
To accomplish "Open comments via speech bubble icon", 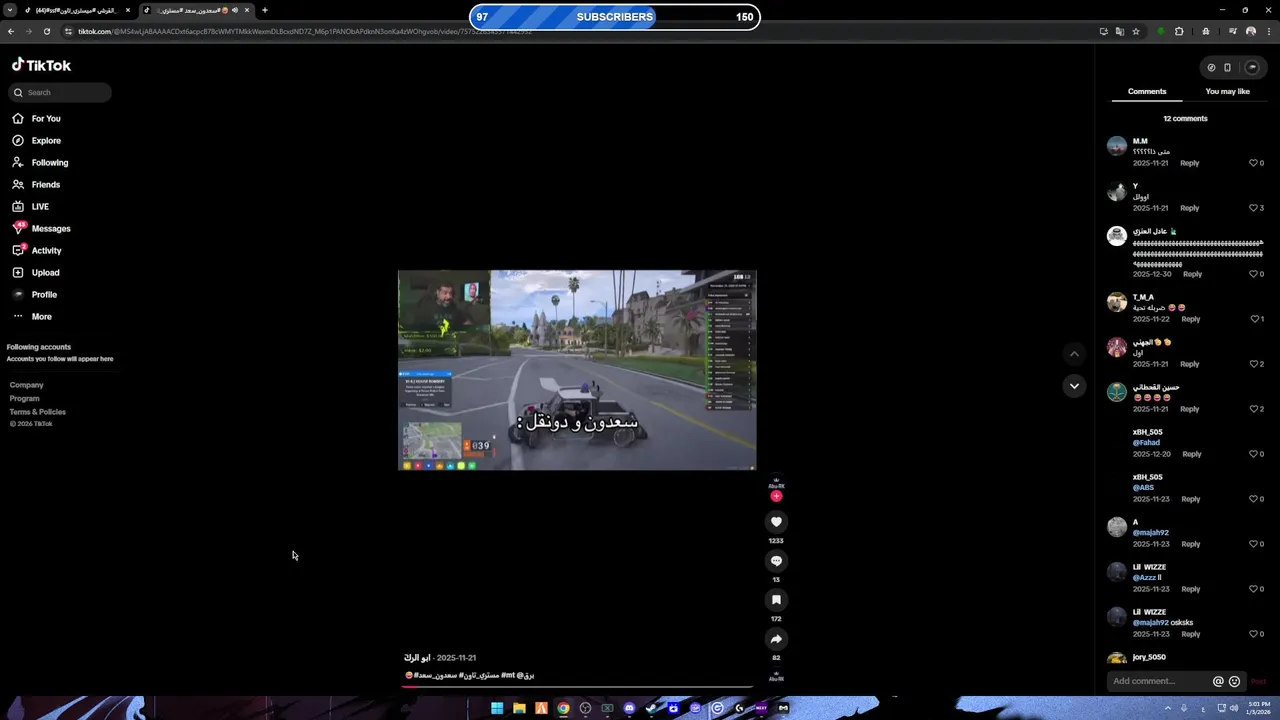I will (776, 561).
